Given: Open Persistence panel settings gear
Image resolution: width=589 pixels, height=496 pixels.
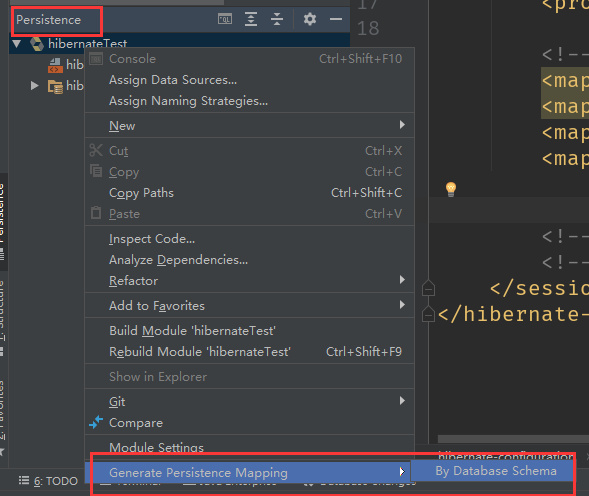Looking at the screenshot, I should (310, 19).
